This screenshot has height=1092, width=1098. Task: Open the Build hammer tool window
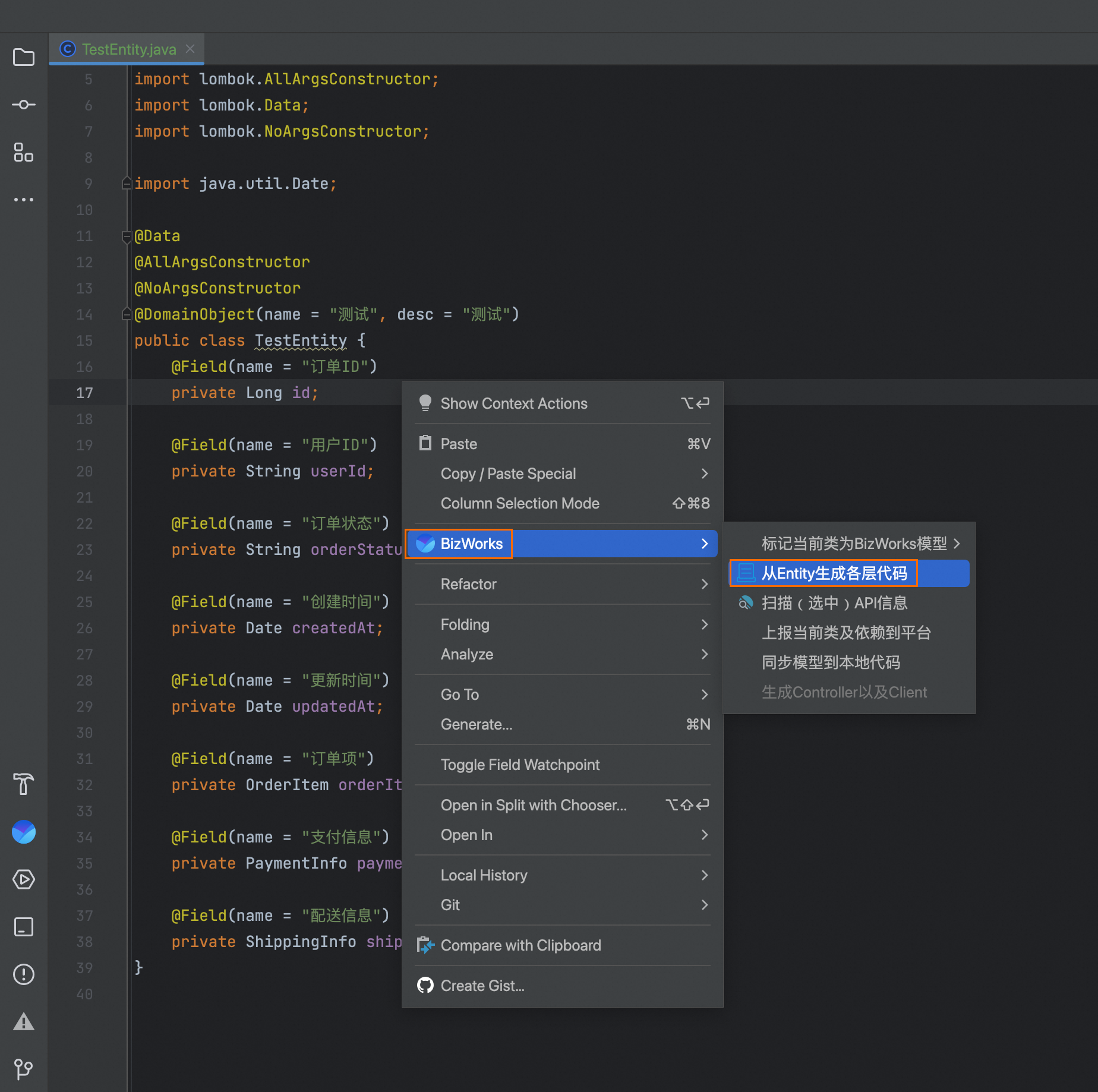pos(24,784)
